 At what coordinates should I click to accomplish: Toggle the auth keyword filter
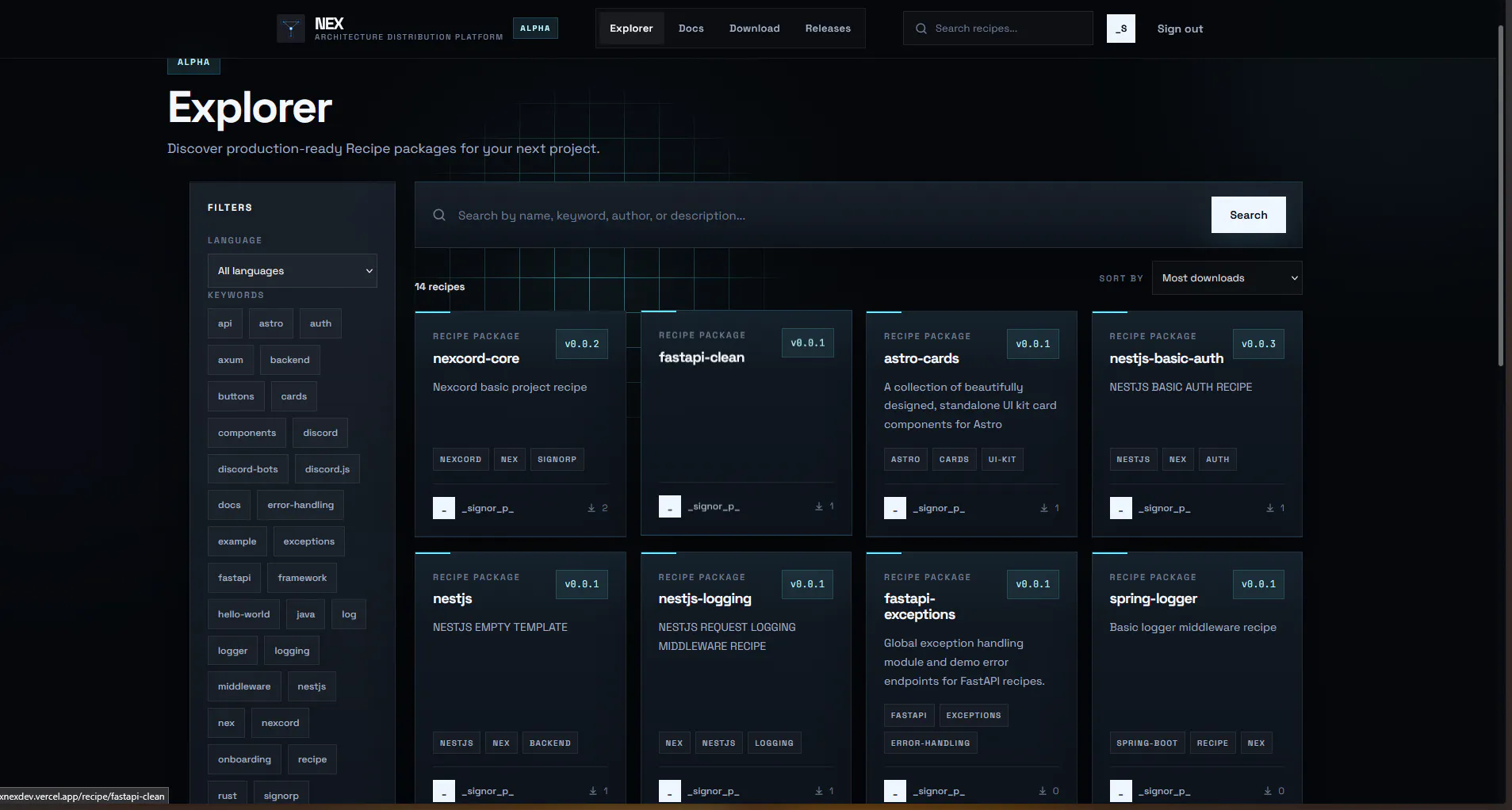coord(320,323)
